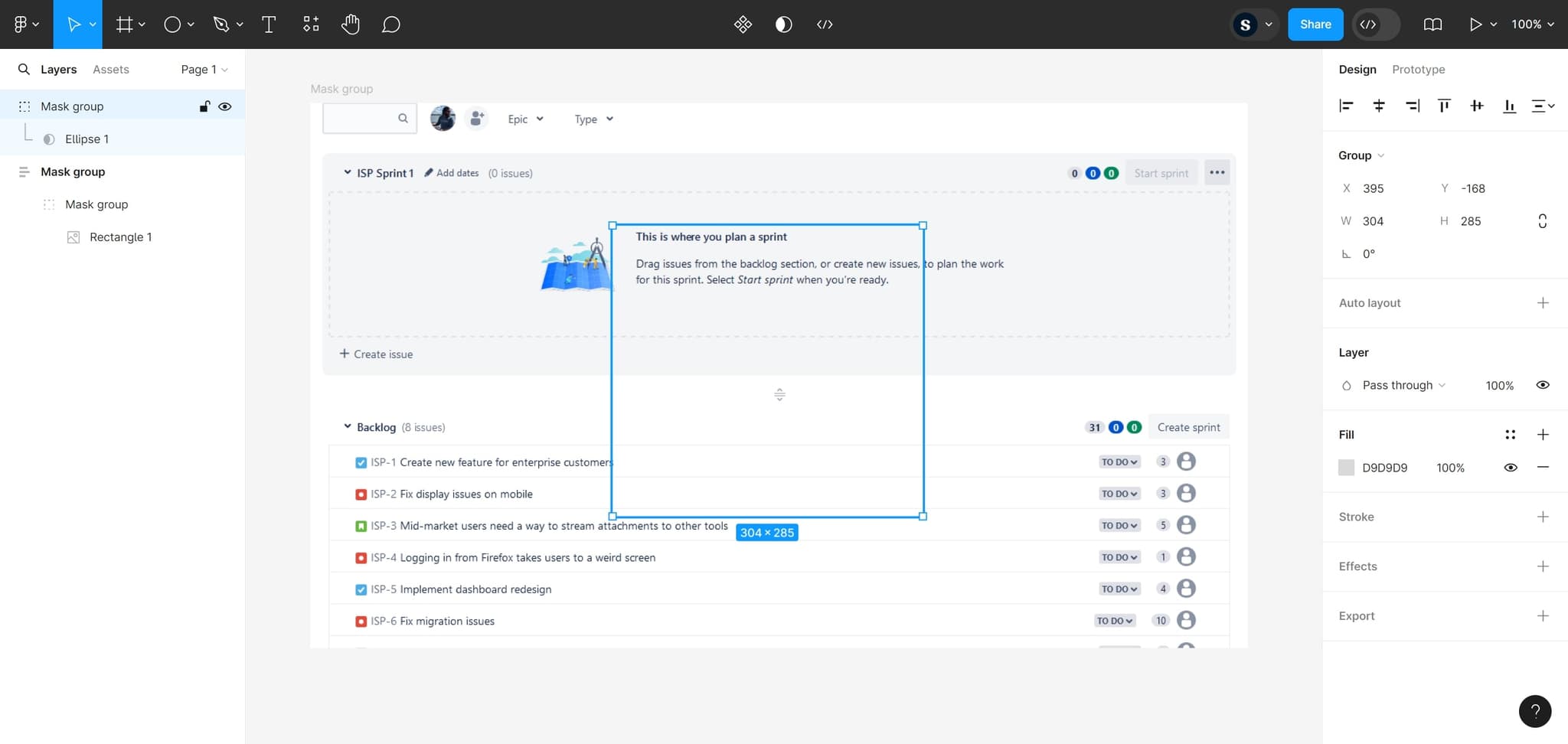This screenshot has height=744, width=1568.
Task: Switch to the Prototype tab
Action: [x=1418, y=70]
